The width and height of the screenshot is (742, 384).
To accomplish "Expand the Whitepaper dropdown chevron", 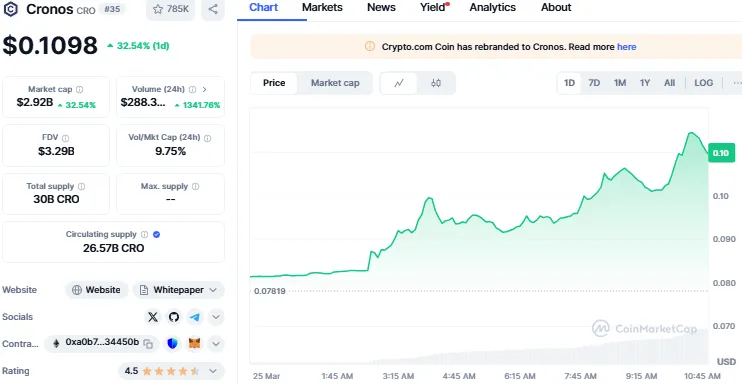I will pyautogui.click(x=213, y=290).
